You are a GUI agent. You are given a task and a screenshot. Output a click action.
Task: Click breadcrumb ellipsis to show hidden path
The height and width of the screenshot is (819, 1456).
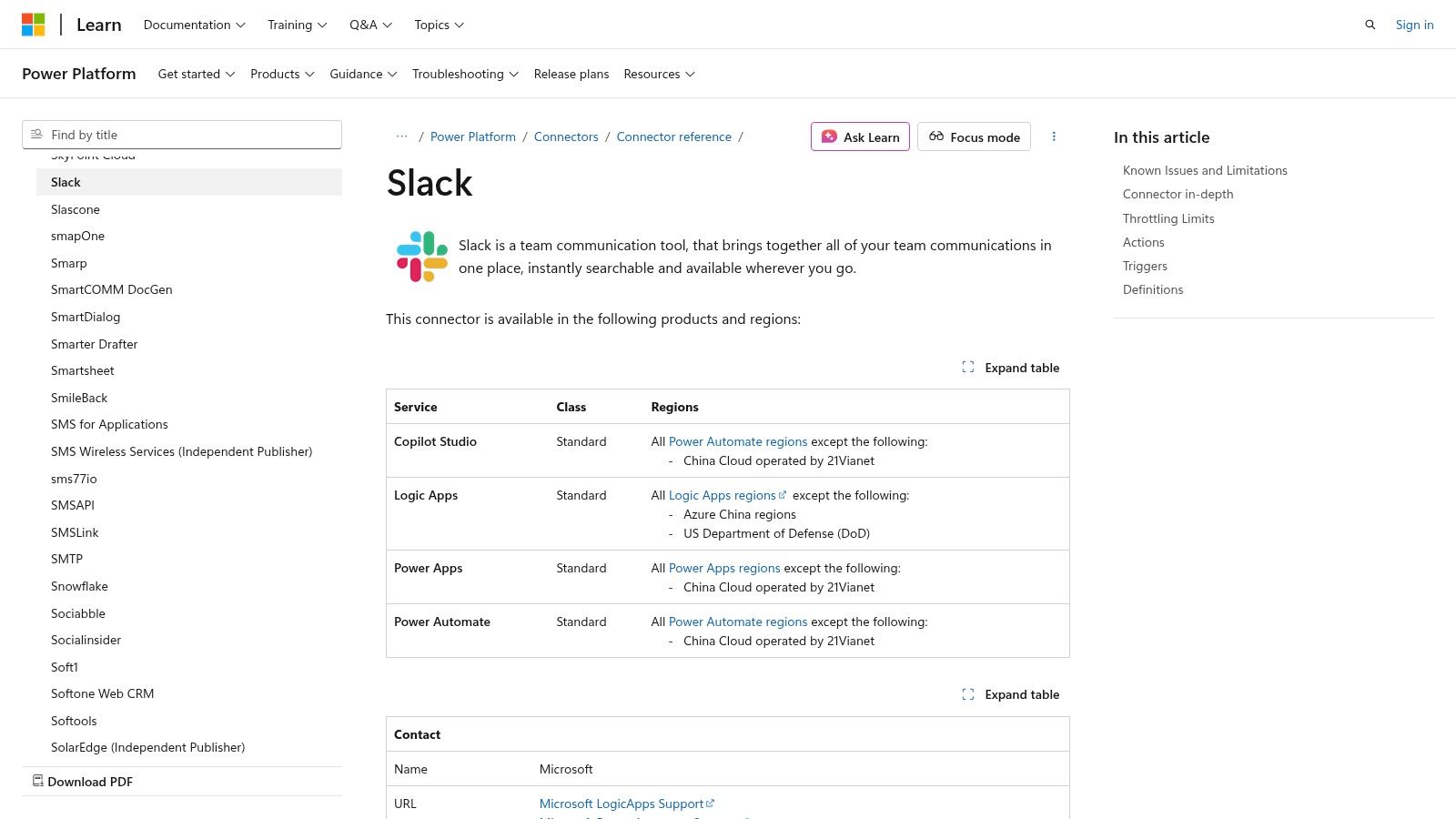(401, 136)
